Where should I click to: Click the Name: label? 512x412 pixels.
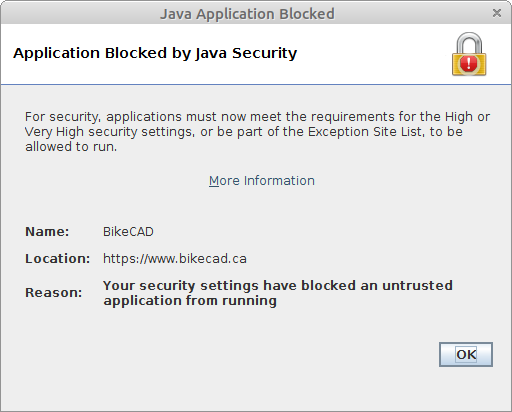pyautogui.click(x=47, y=232)
